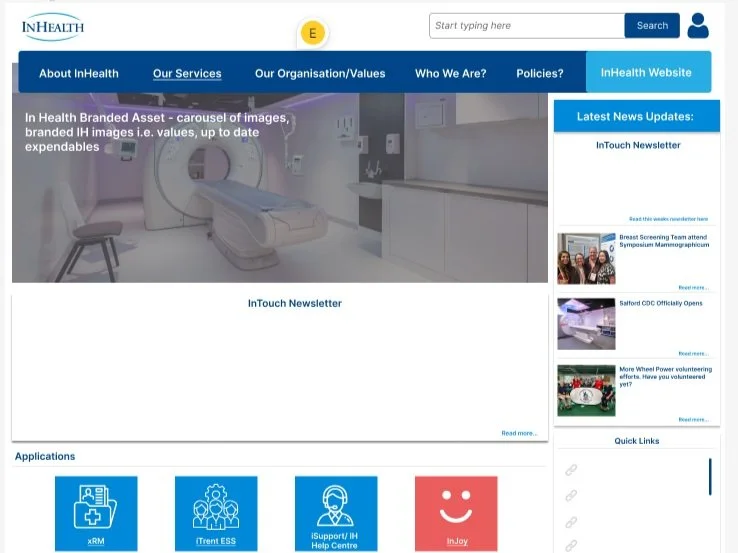The width and height of the screenshot is (738, 553).
Task: Launch the iTrent ESS application tile
Action: point(216,513)
